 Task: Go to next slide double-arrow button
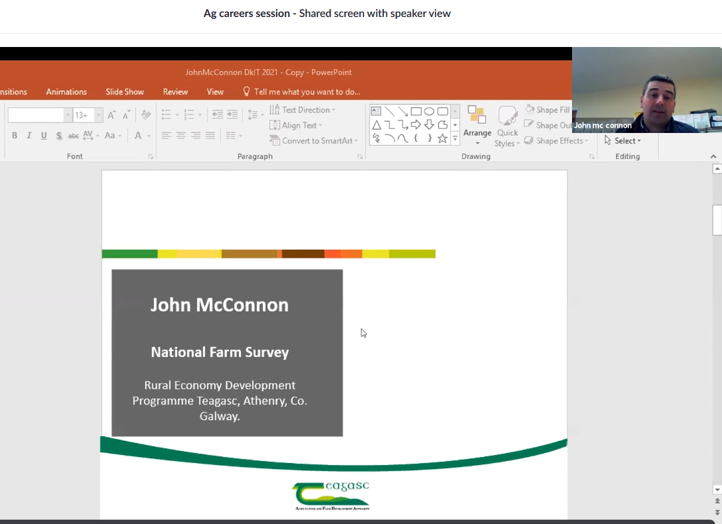click(717, 512)
